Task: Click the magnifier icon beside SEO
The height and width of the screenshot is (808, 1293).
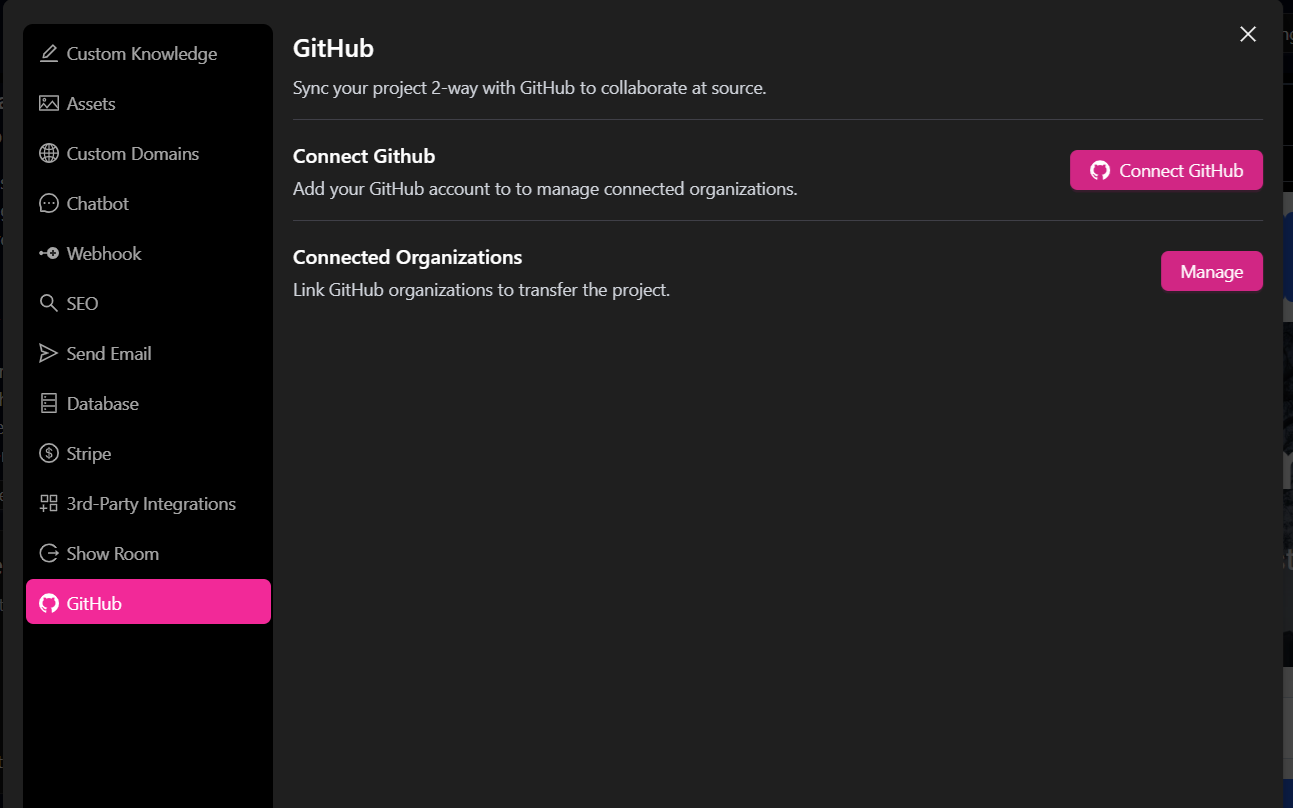Action: 48,304
